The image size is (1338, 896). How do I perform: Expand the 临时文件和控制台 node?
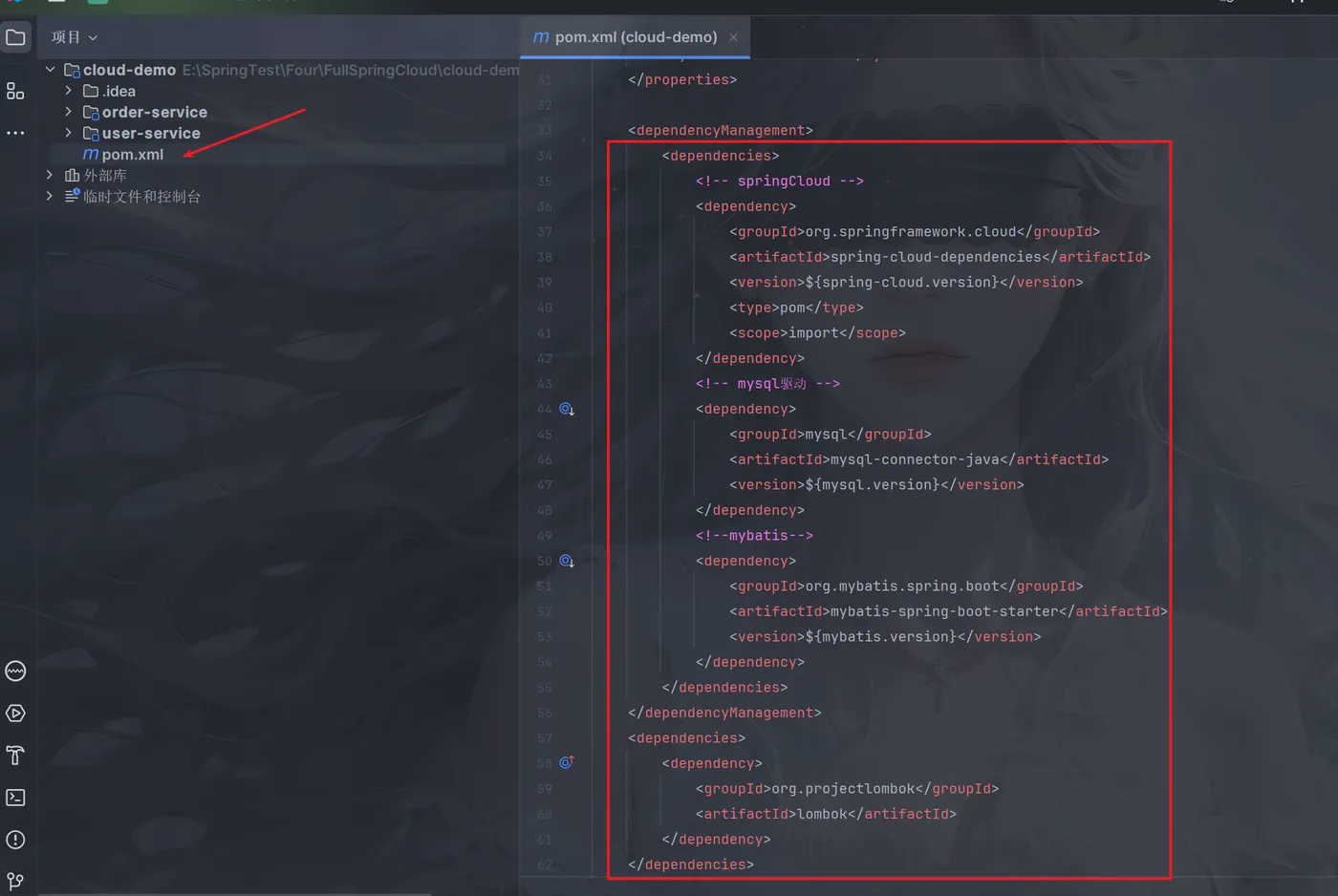[50, 196]
